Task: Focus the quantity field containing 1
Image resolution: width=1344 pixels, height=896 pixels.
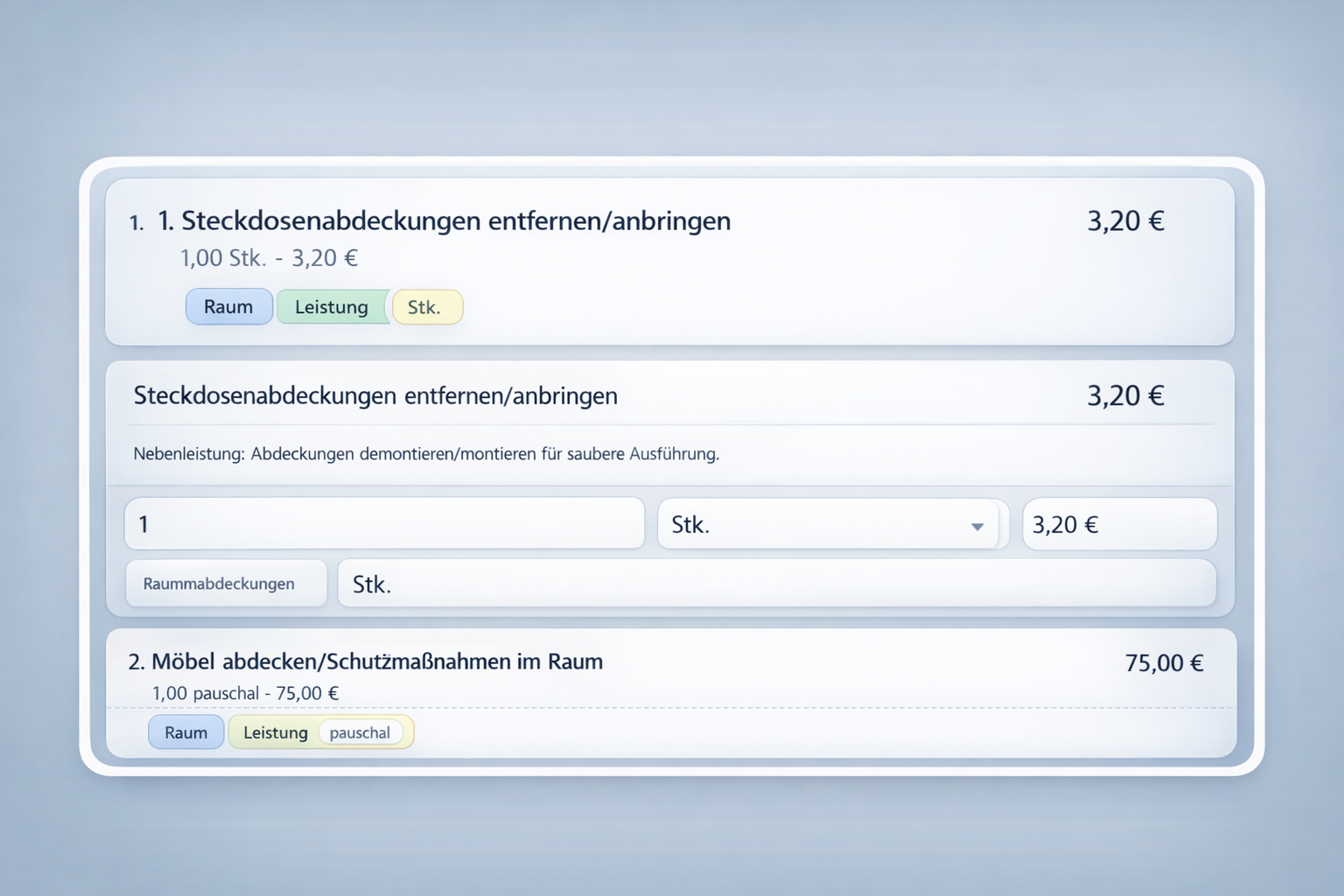Action: pos(384,524)
